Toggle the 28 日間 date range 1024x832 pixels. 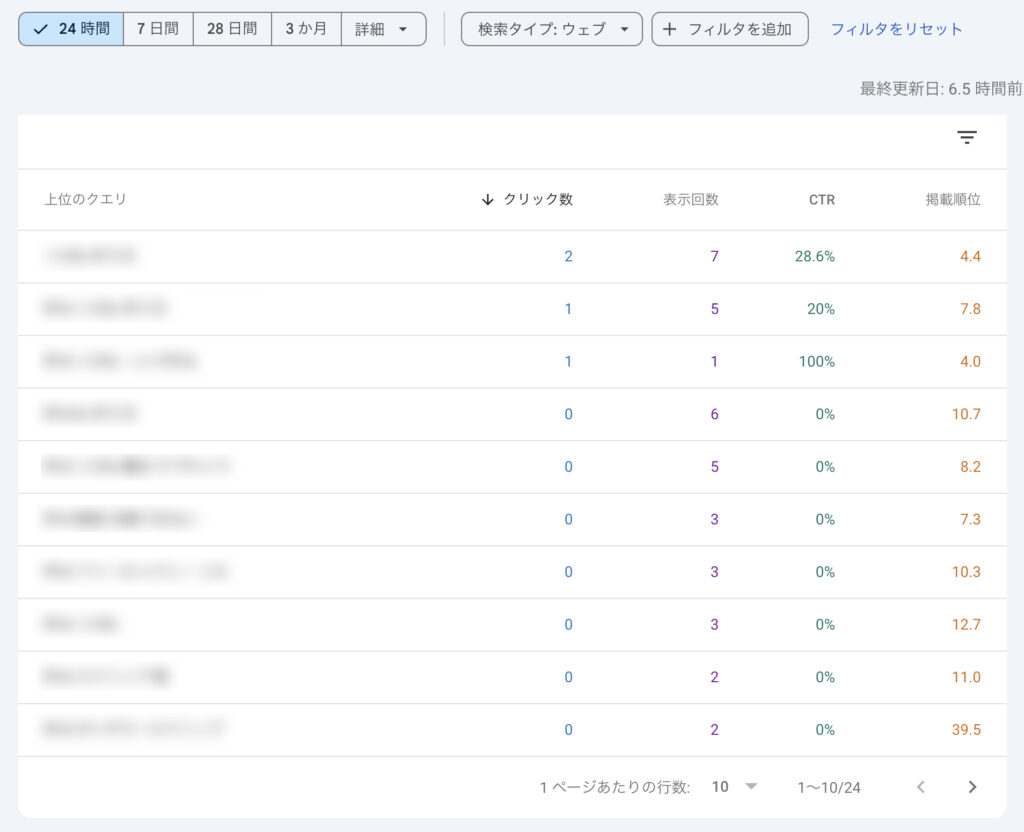coord(231,28)
